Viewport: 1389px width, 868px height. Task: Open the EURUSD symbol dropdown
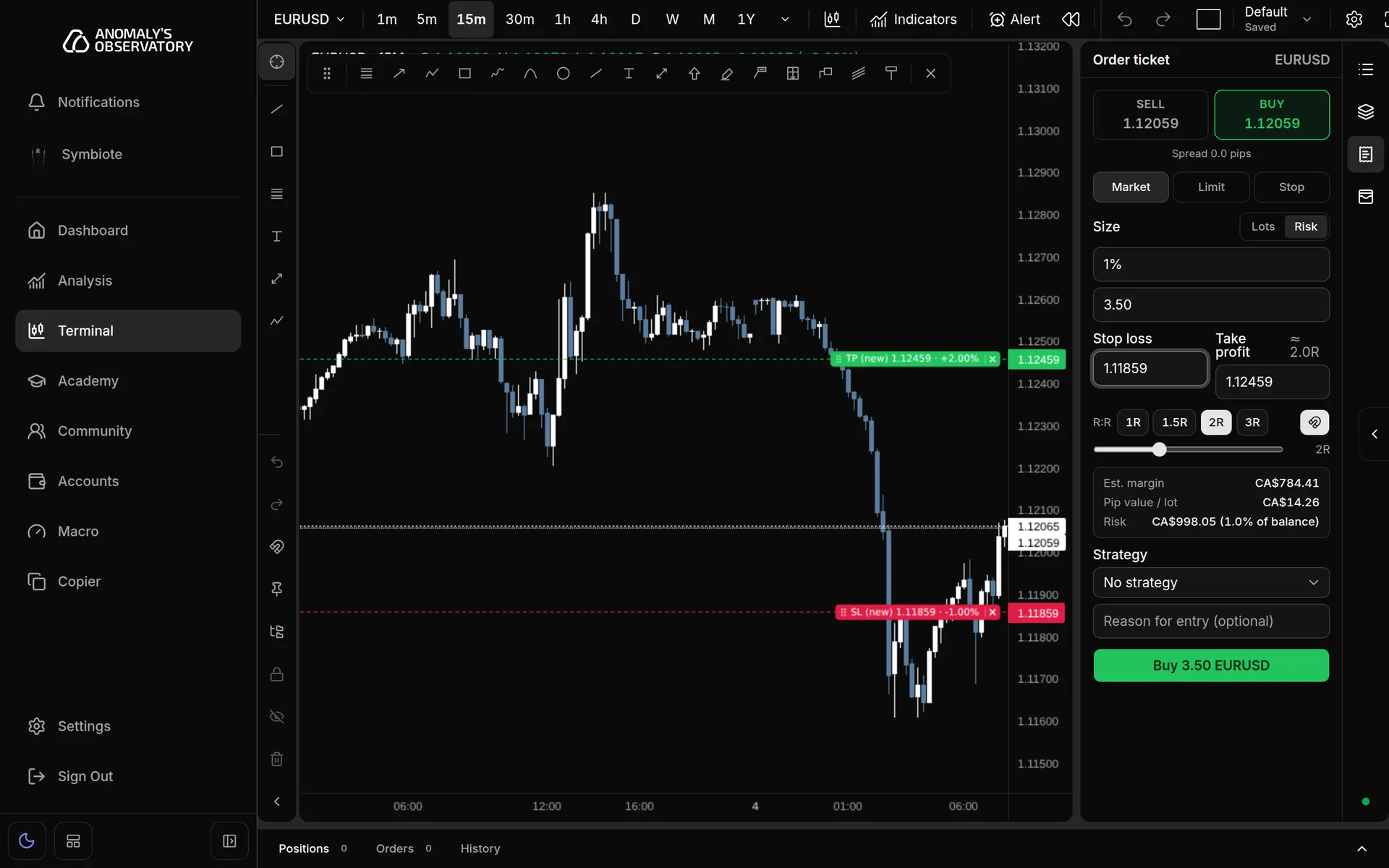pos(309,20)
